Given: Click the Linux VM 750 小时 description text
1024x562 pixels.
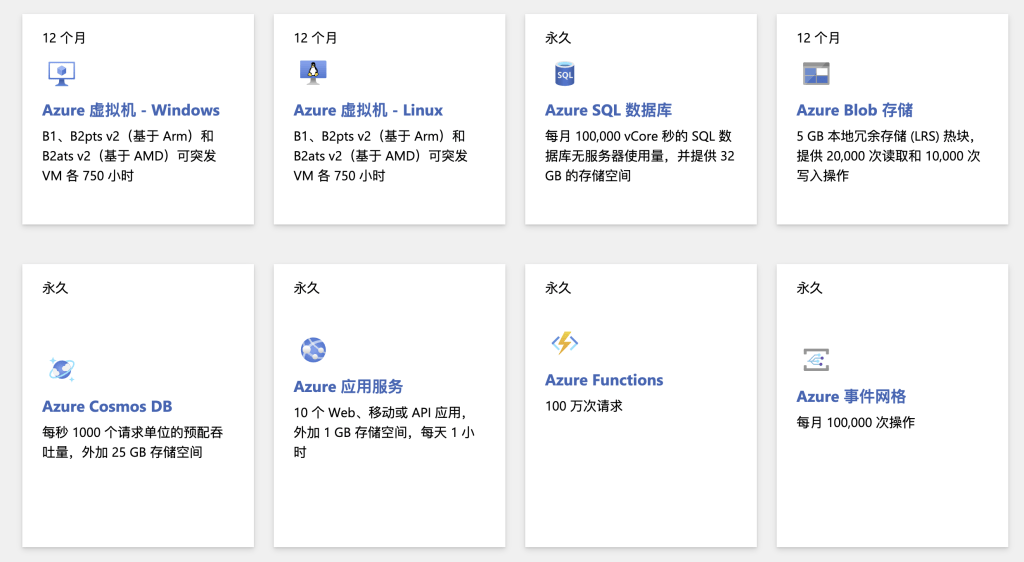Looking at the screenshot, I should click(381, 156).
